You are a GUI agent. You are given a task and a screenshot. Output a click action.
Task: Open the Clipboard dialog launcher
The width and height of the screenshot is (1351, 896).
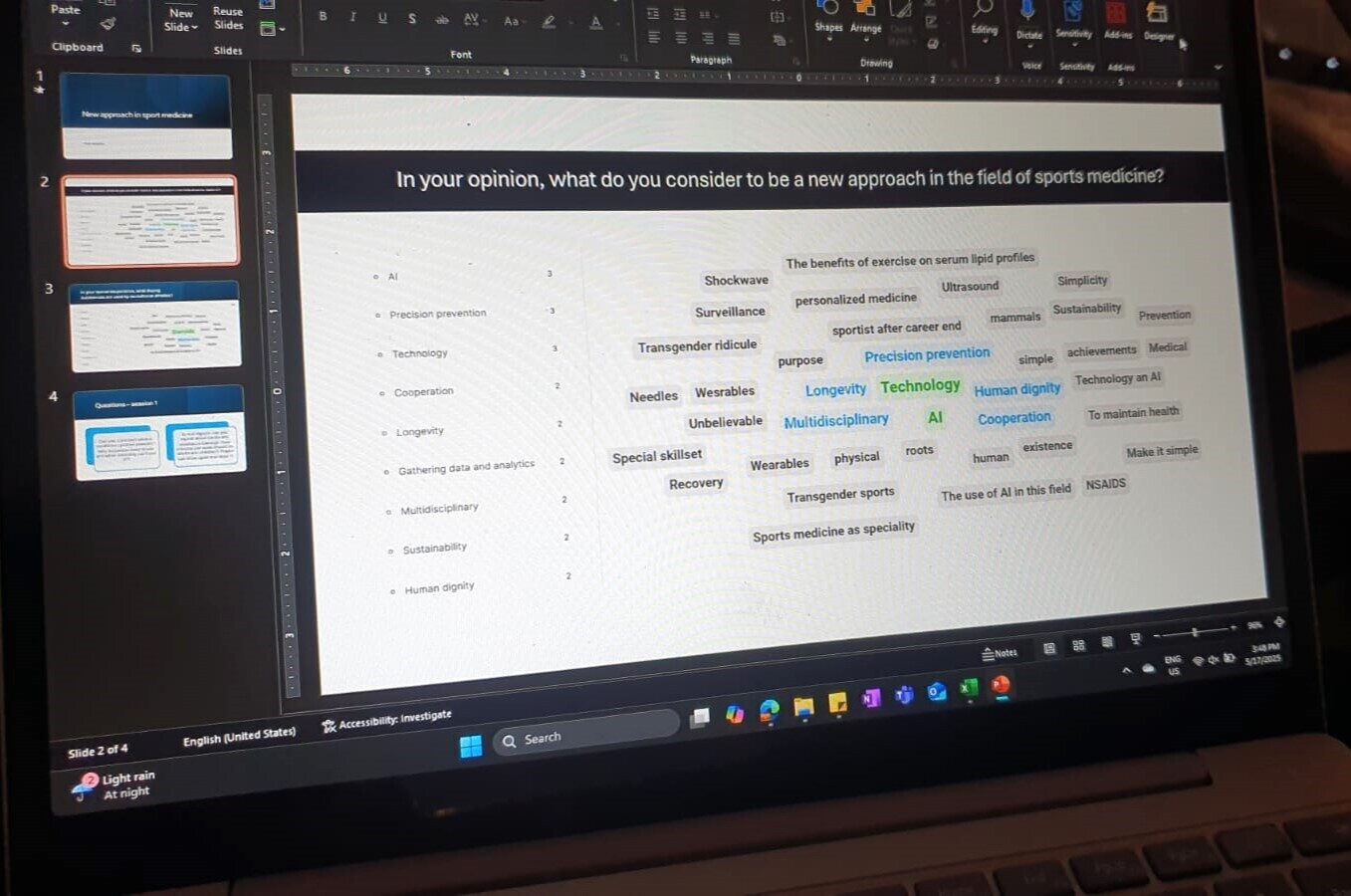tap(136, 48)
